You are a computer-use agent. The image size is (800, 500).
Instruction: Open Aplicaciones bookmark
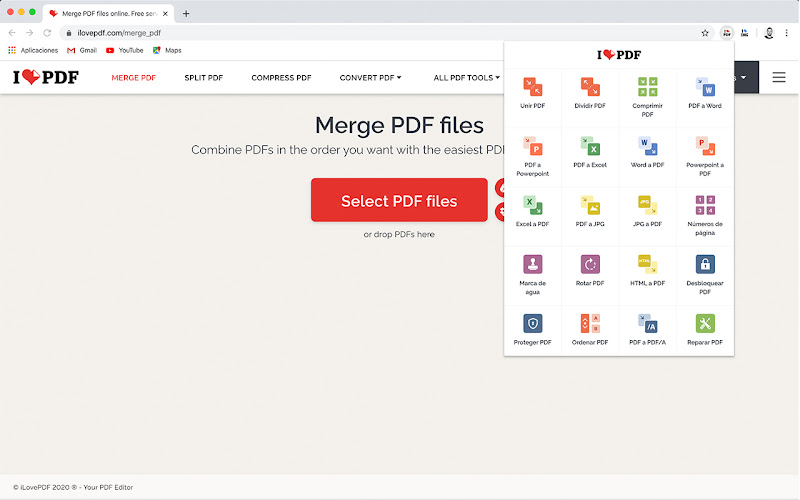click(33, 51)
